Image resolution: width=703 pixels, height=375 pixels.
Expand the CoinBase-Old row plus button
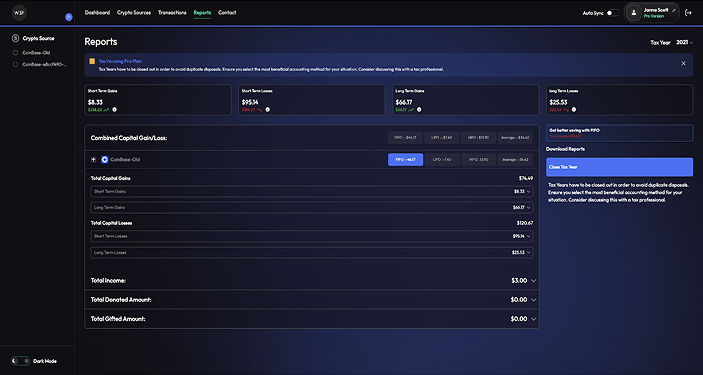(x=93, y=159)
